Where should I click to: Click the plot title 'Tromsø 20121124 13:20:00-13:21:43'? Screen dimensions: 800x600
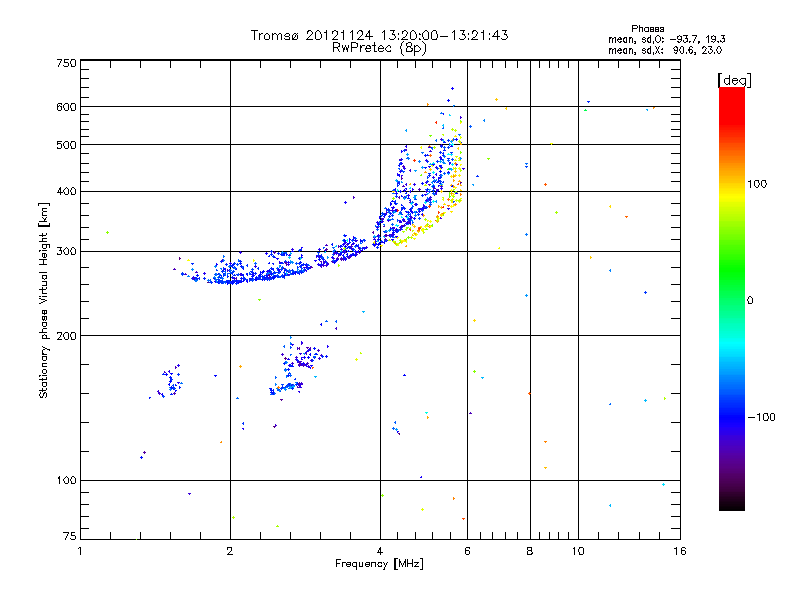click(x=379, y=35)
